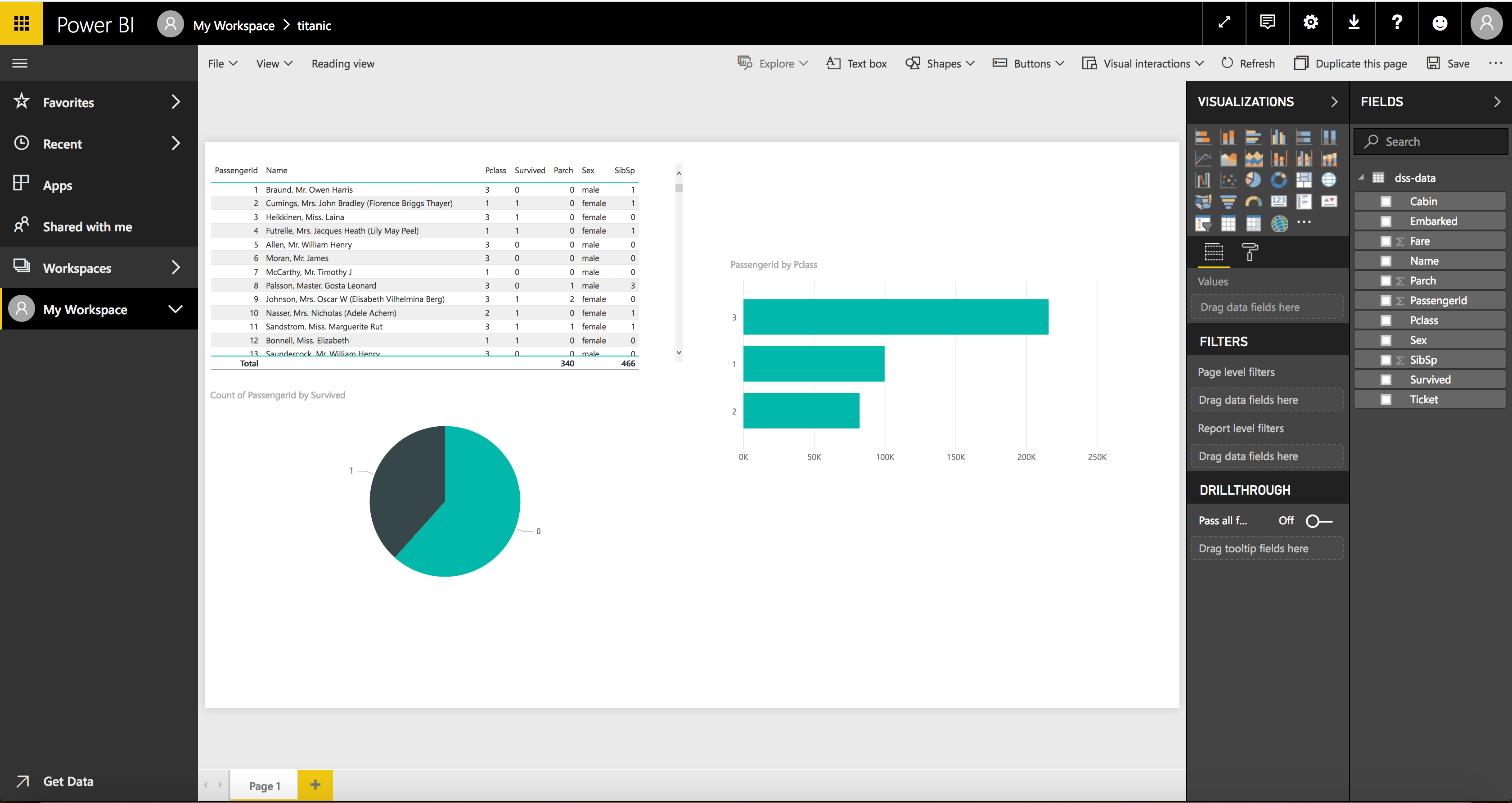Check the Name field checkbox
The image size is (1512, 803).
pos(1386,261)
